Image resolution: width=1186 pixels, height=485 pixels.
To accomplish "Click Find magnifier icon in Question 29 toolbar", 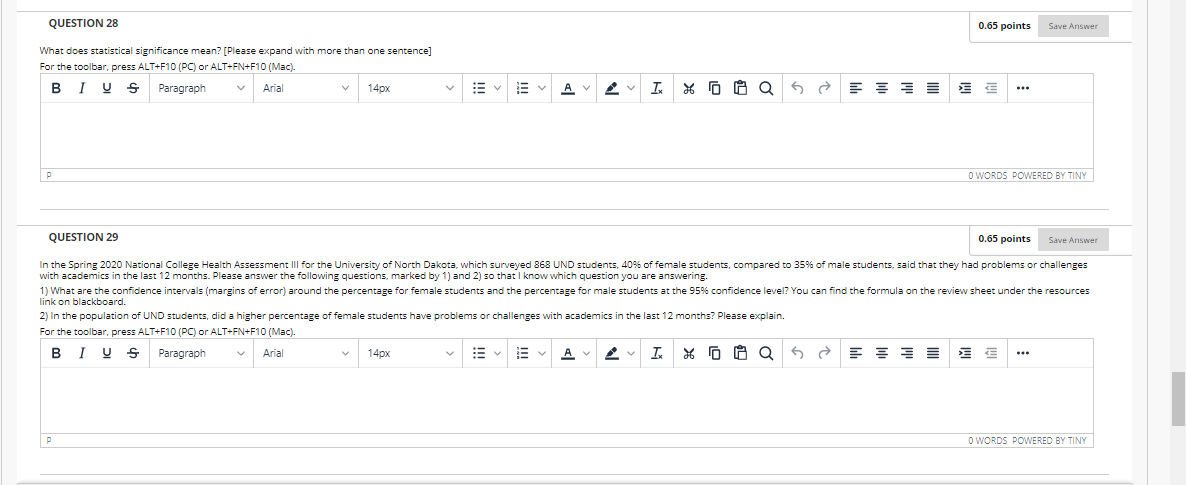I will click(766, 353).
